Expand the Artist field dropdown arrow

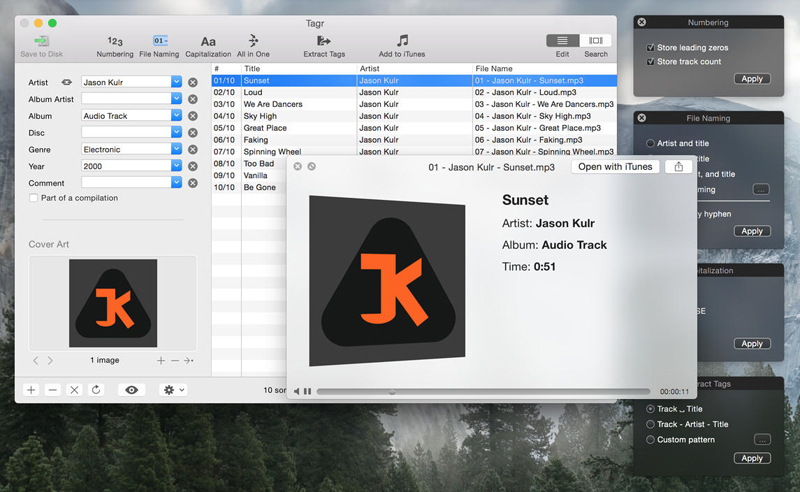coord(177,82)
